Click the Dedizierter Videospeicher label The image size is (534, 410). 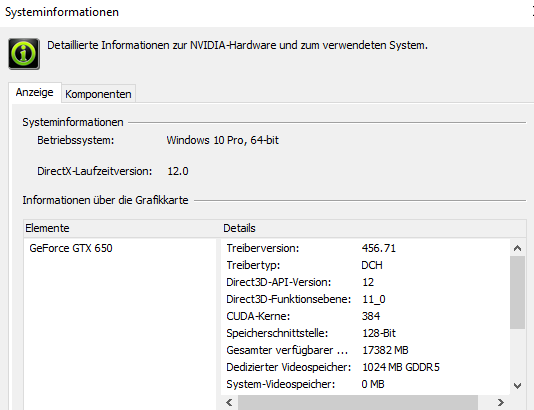(x=288, y=367)
